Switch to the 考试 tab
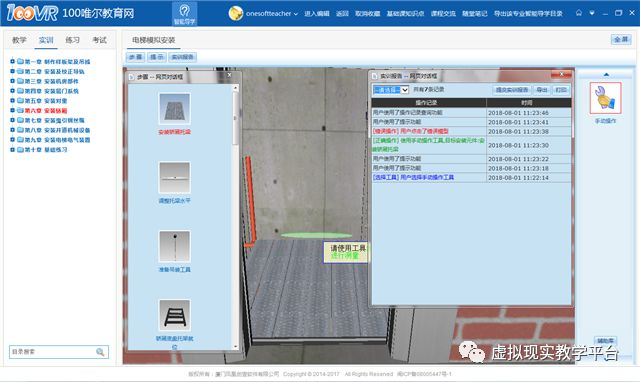Image resolution: width=640 pixels, height=382 pixels. tap(99, 40)
